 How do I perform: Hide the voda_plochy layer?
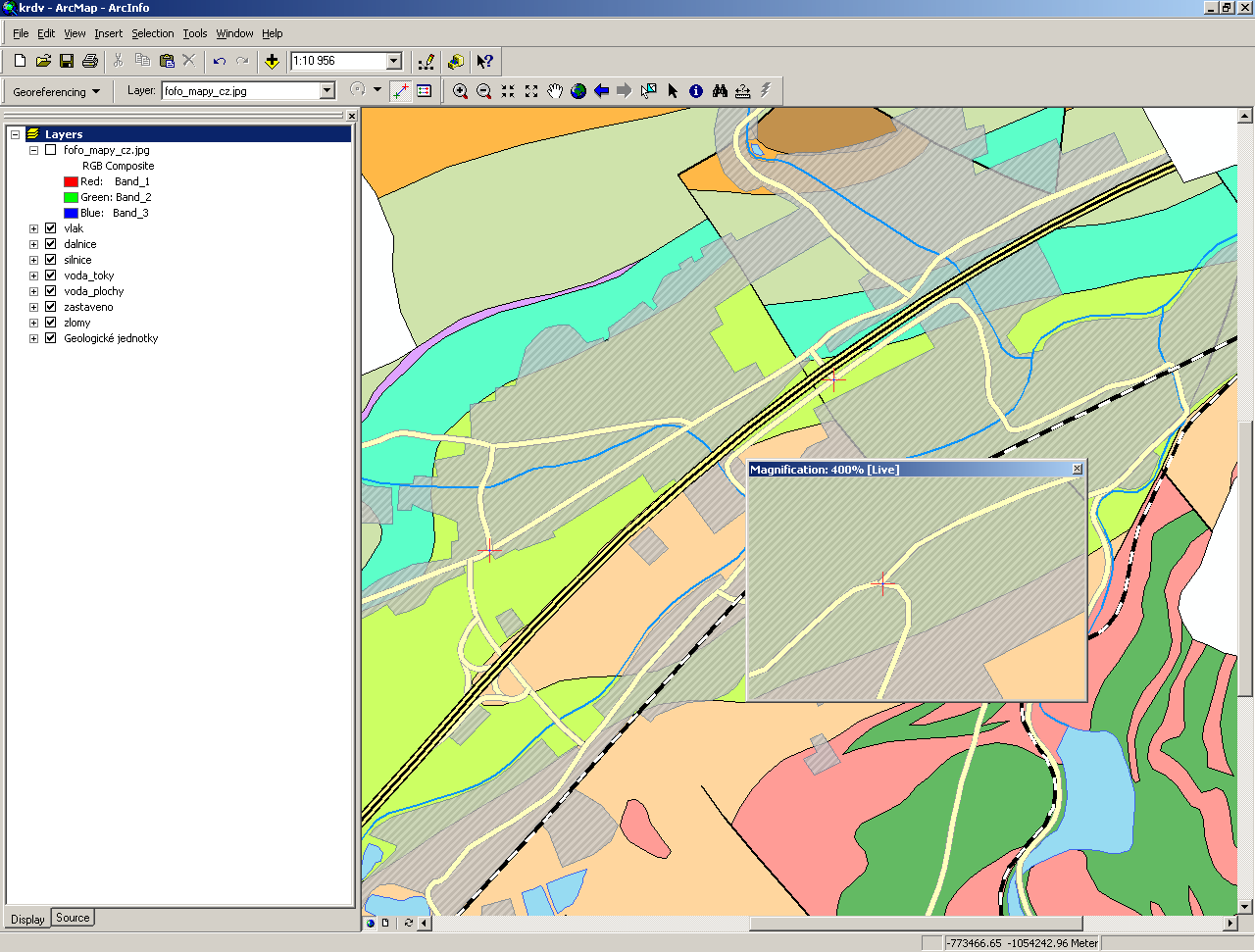tap(51, 291)
